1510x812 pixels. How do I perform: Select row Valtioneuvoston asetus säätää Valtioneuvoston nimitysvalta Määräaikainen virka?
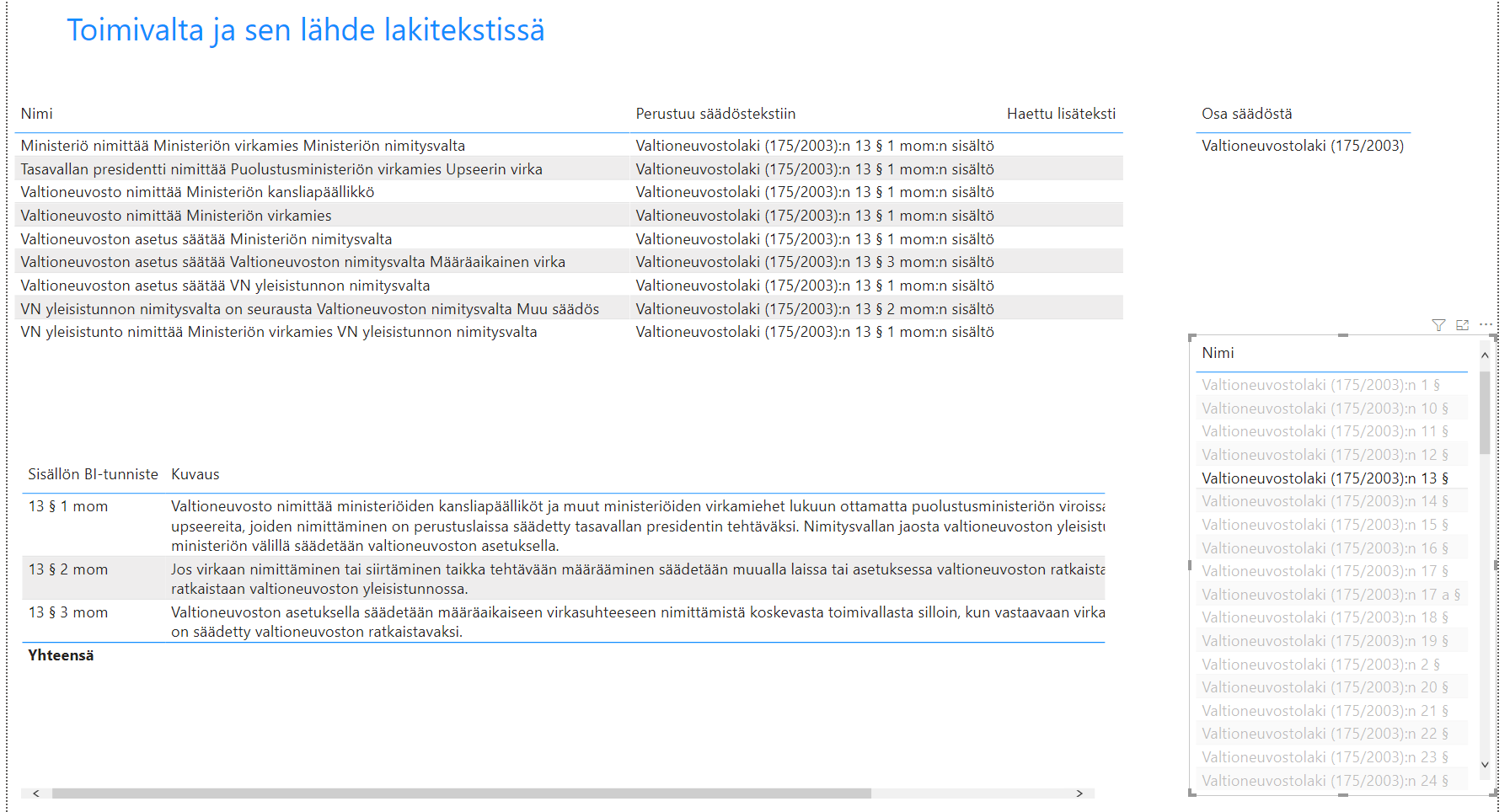click(x=569, y=262)
